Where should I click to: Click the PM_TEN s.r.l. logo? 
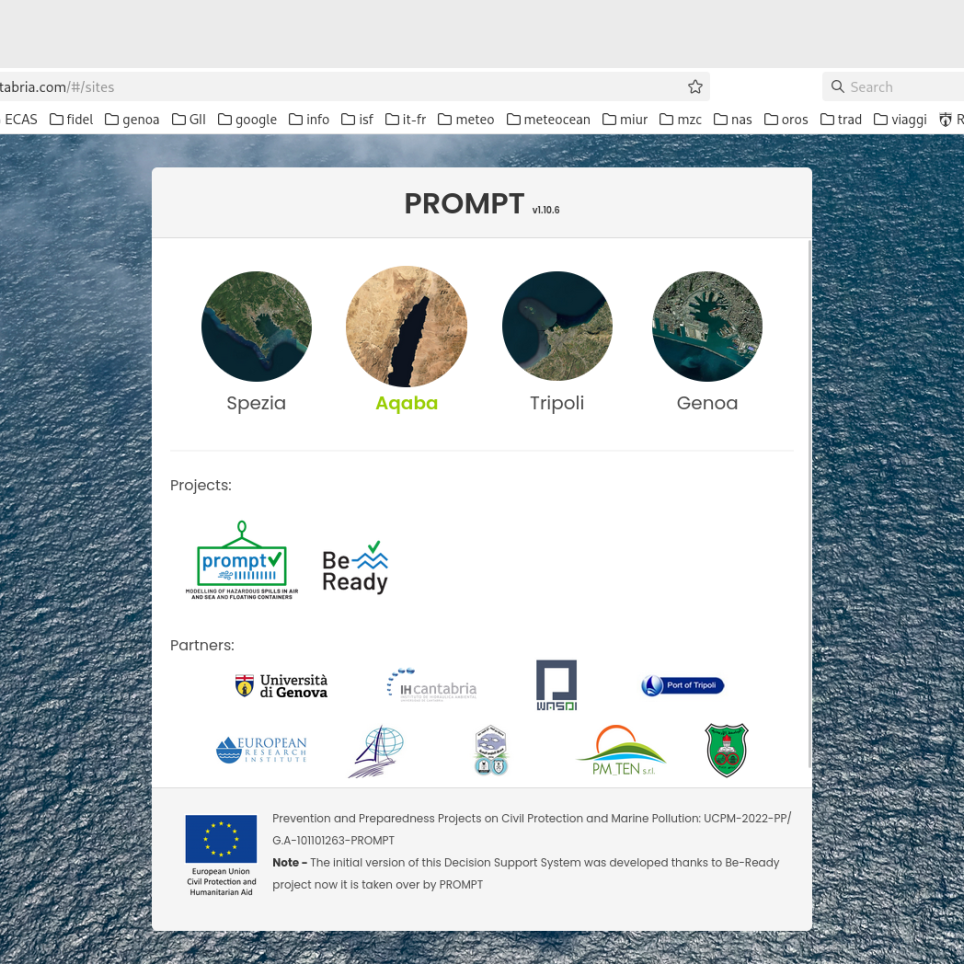click(x=620, y=749)
